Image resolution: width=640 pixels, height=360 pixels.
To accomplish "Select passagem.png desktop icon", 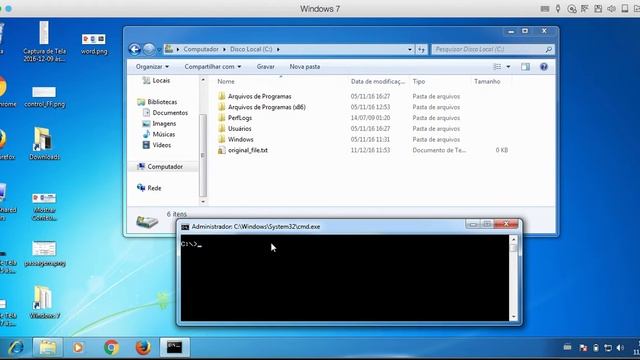I will coord(44,254).
